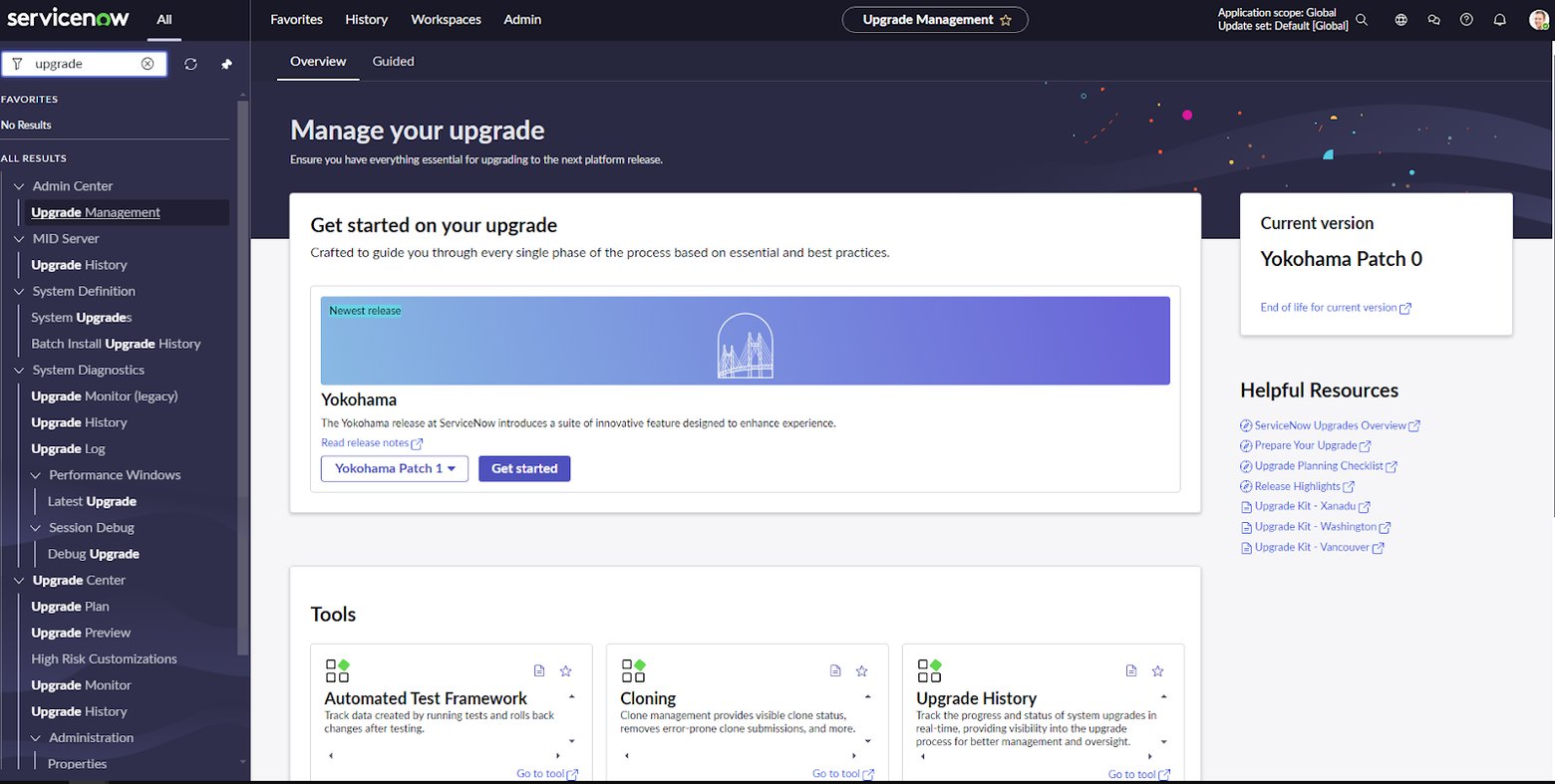Favorite the Upgrade Management page via star
Screen dimensions: 1555x784
point(1008,19)
